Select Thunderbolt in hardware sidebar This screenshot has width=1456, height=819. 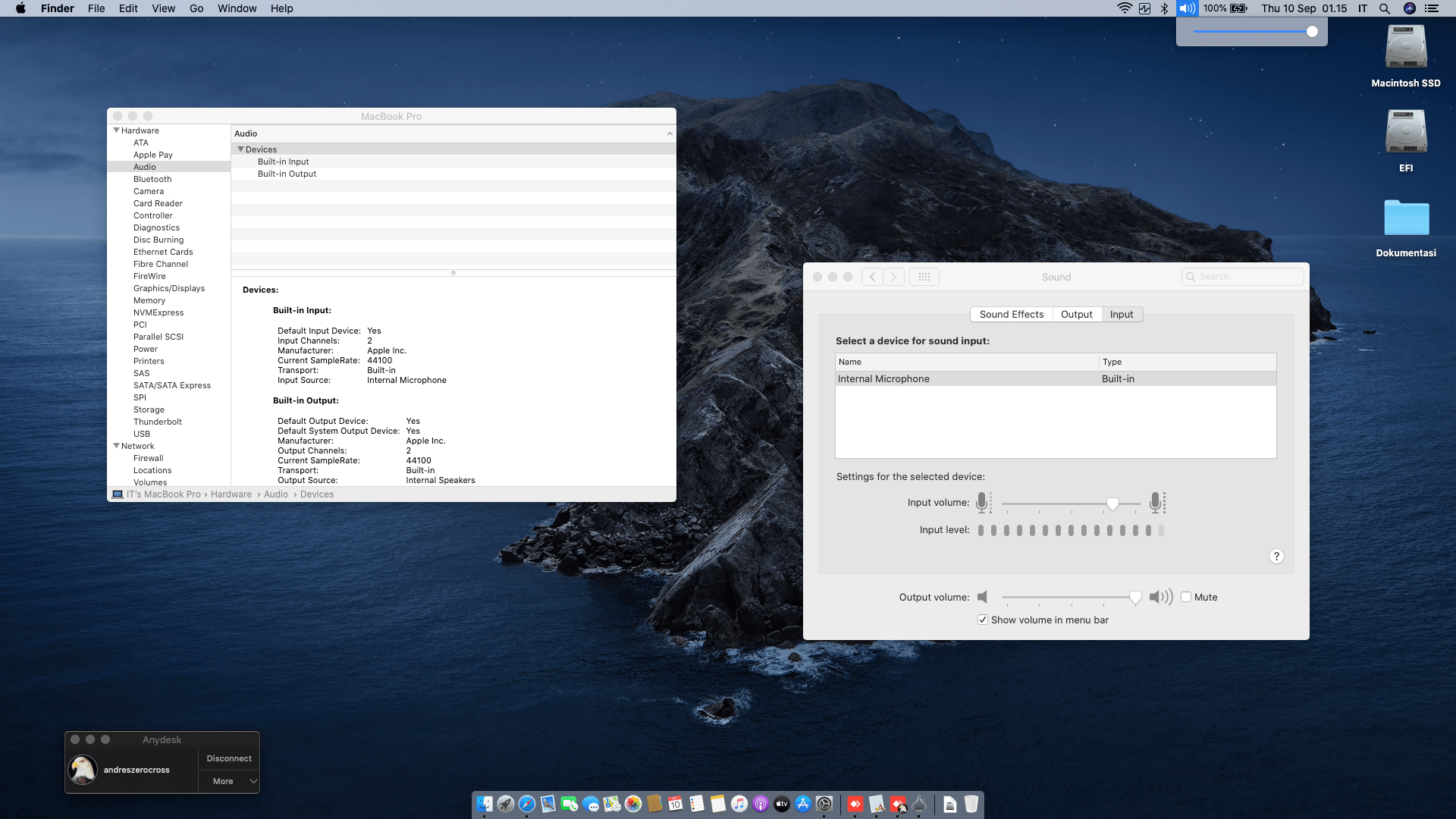158,422
